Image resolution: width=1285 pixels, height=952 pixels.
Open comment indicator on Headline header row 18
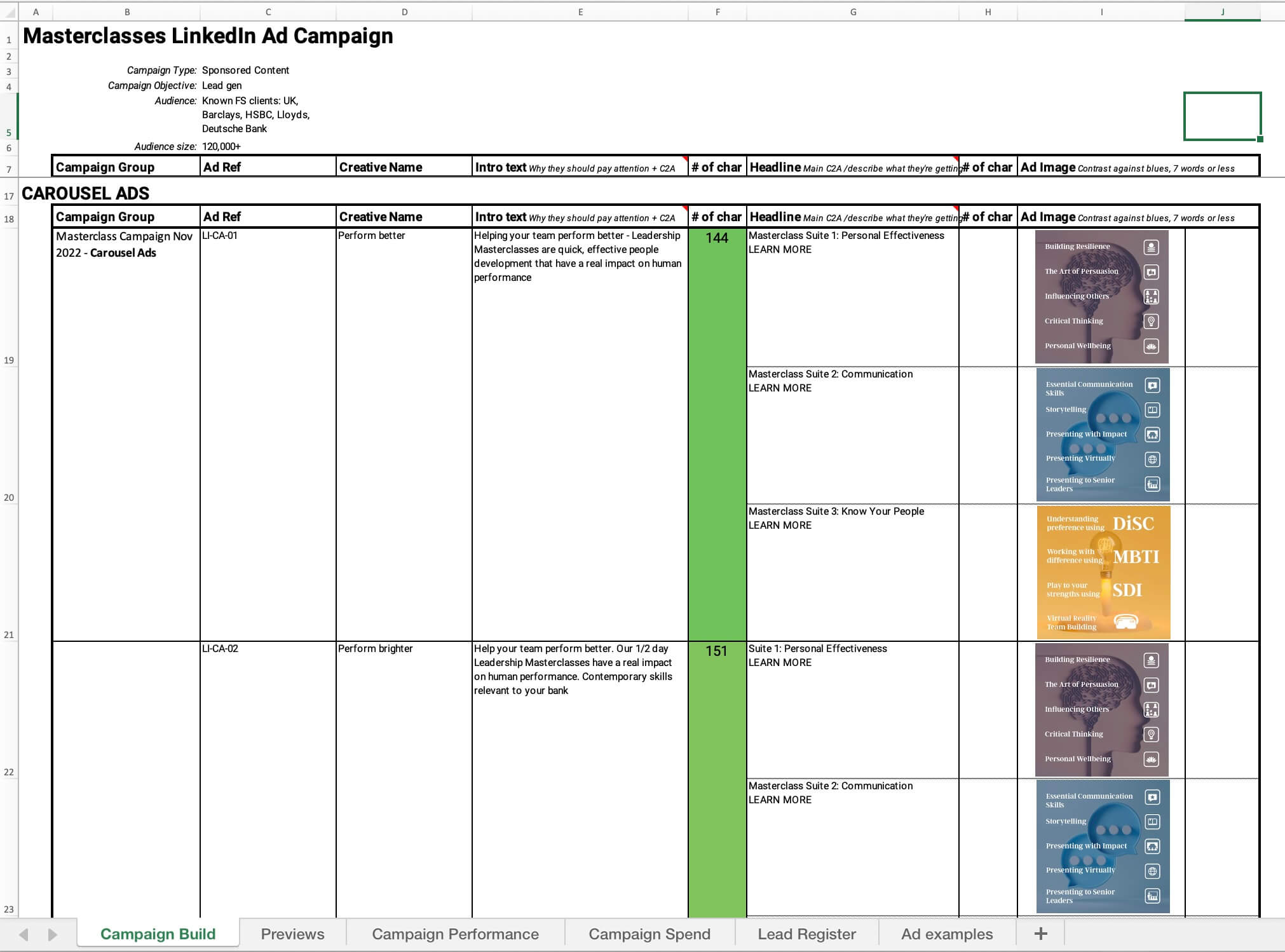click(956, 208)
